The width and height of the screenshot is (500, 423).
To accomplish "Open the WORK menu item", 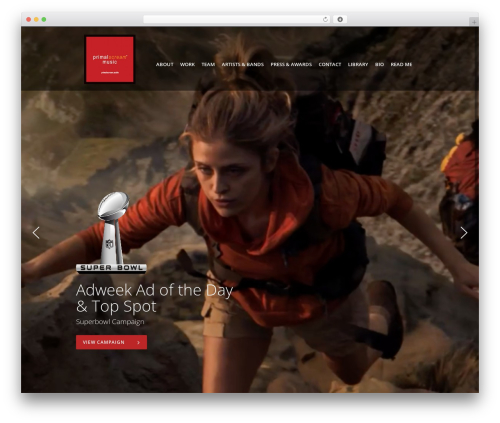I will 187,64.
